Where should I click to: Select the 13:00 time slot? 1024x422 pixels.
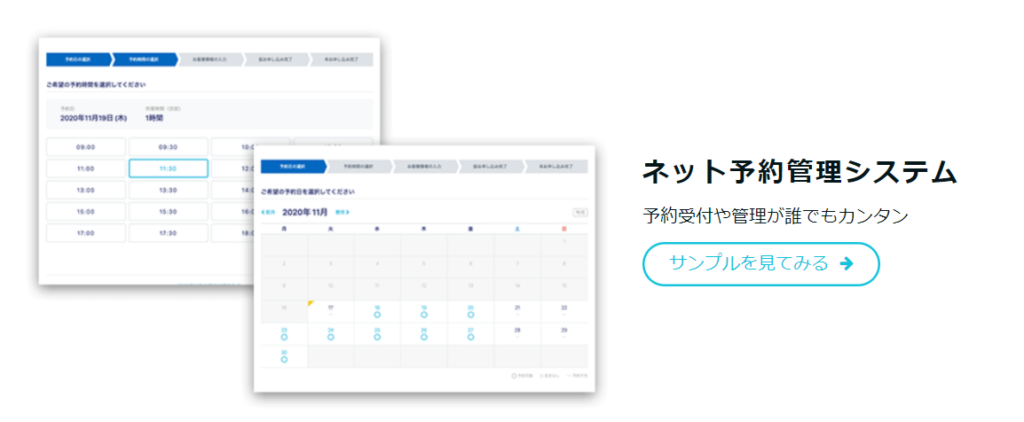pos(86,190)
